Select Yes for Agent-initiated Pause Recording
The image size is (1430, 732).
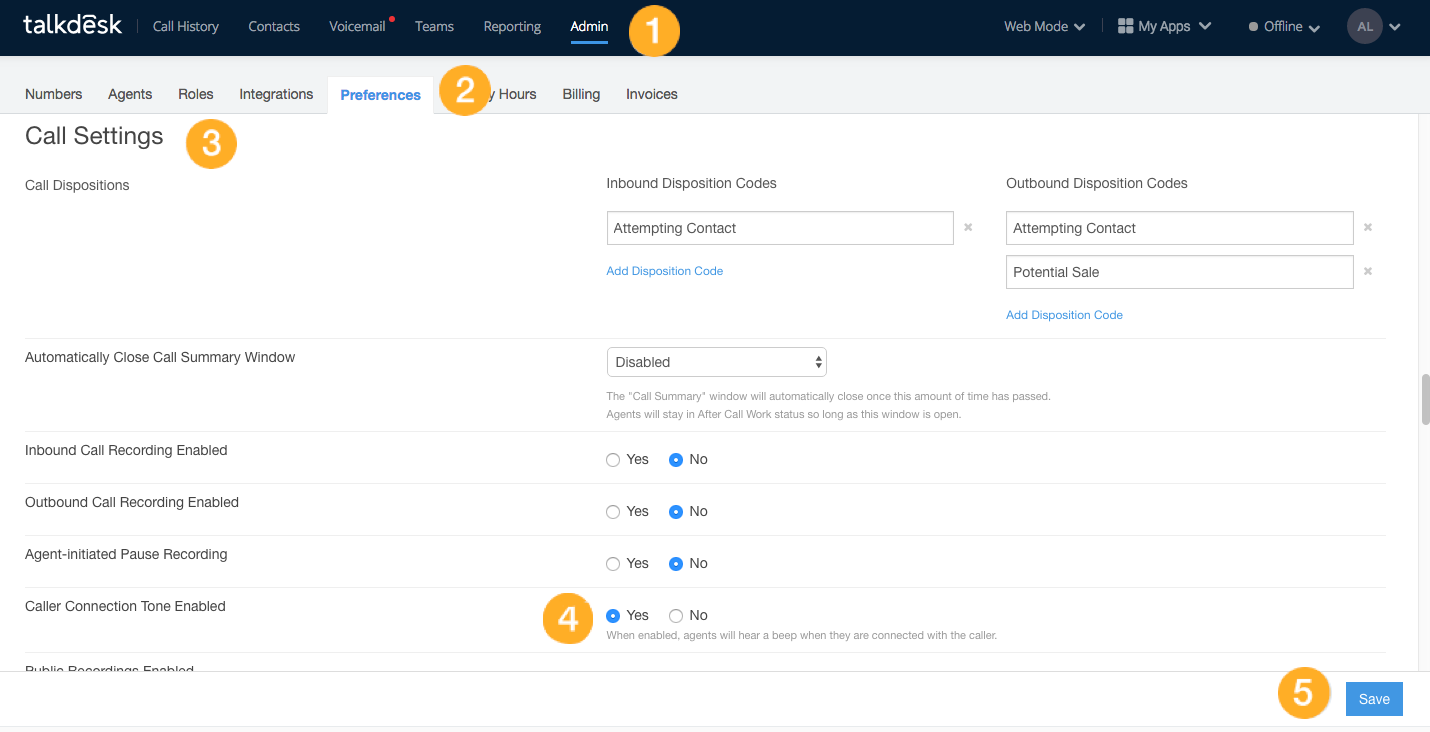[x=613, y=564]
